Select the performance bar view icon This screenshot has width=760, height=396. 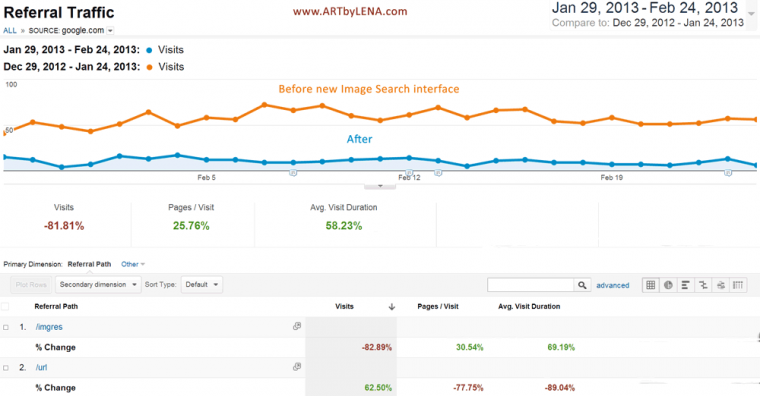pos(685,285)
